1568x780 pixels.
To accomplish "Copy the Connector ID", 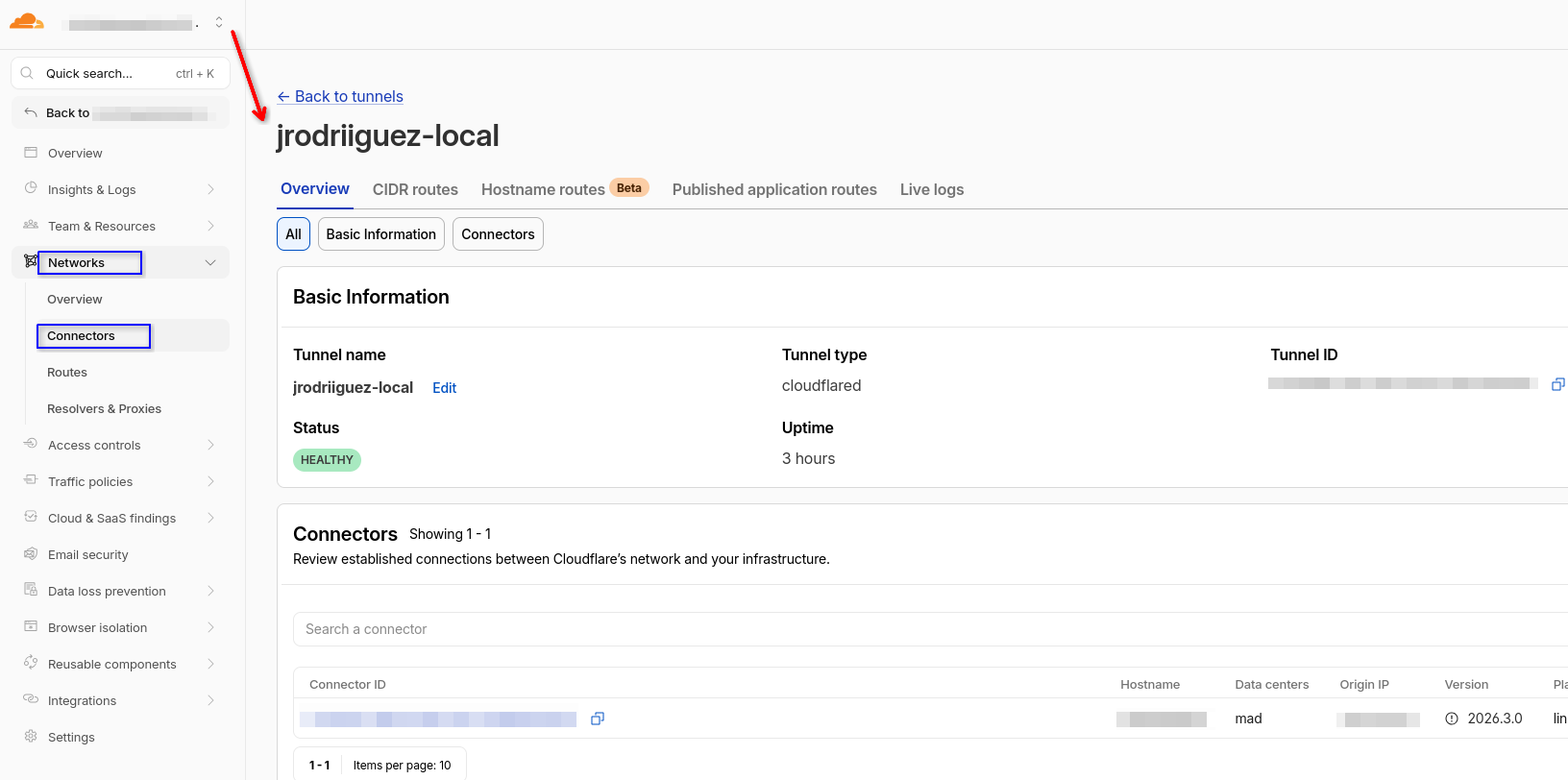I will [598, 719].
